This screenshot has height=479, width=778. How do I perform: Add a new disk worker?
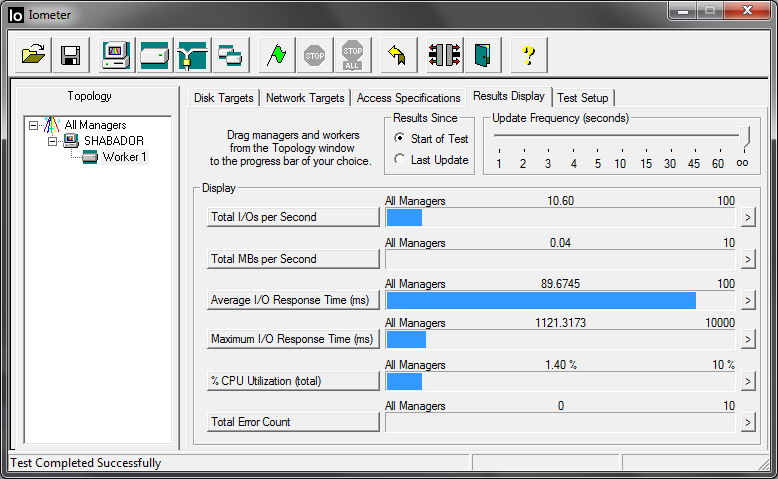tap(154, 55)
